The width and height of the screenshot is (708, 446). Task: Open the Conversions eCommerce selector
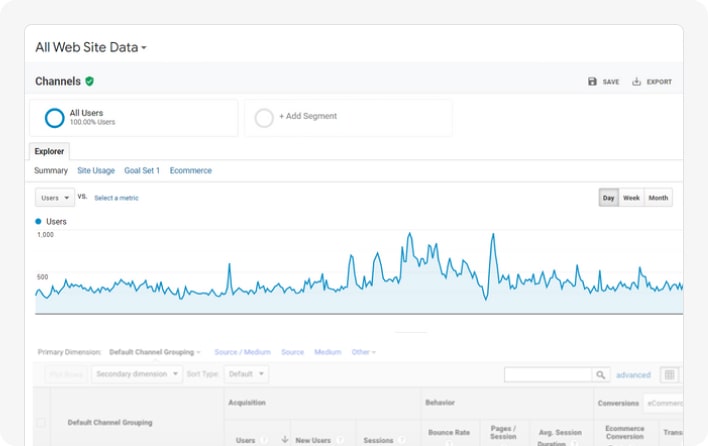663,403
